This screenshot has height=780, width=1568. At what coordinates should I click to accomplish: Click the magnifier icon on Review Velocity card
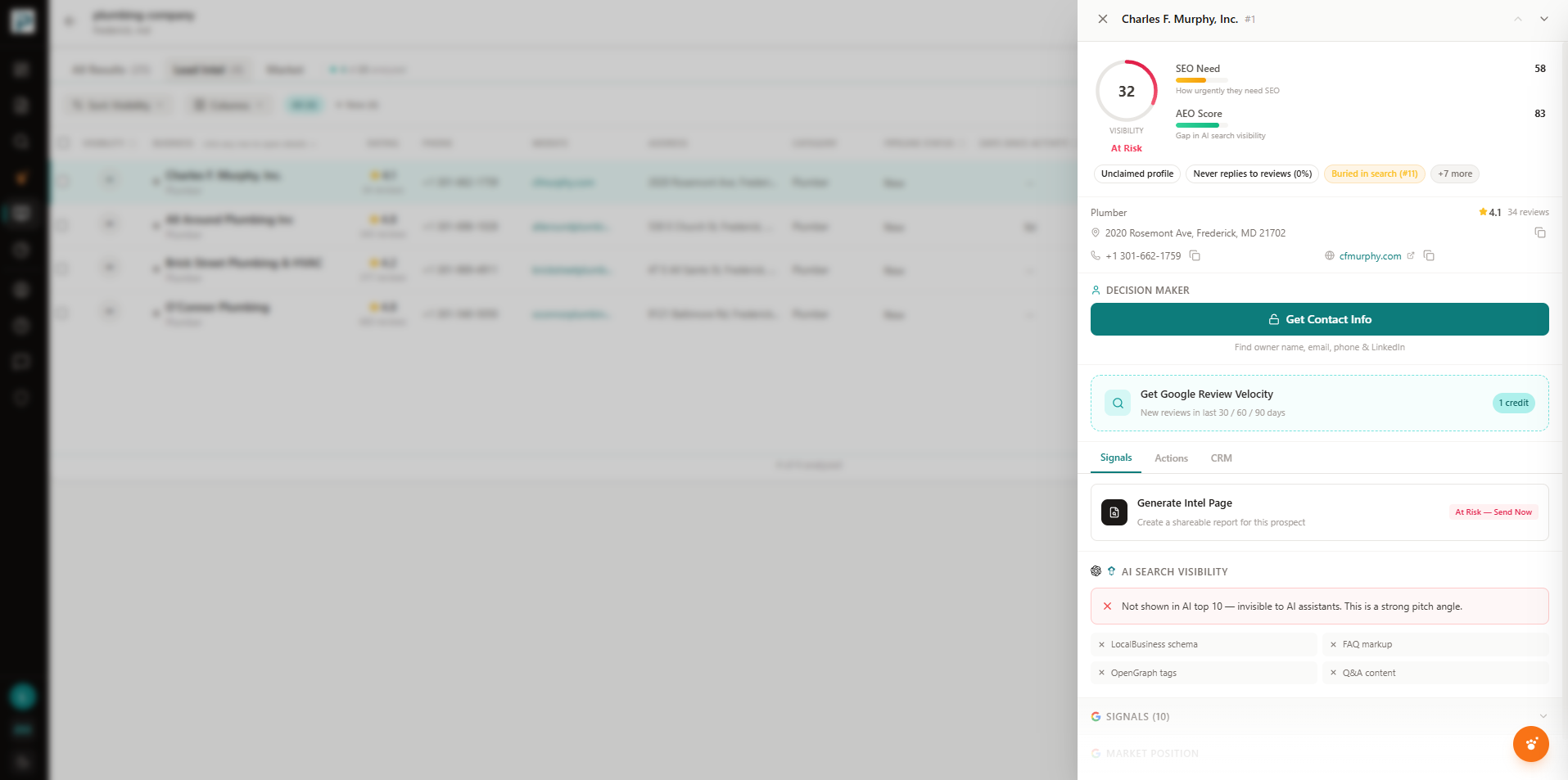(x=1117, y=403)
